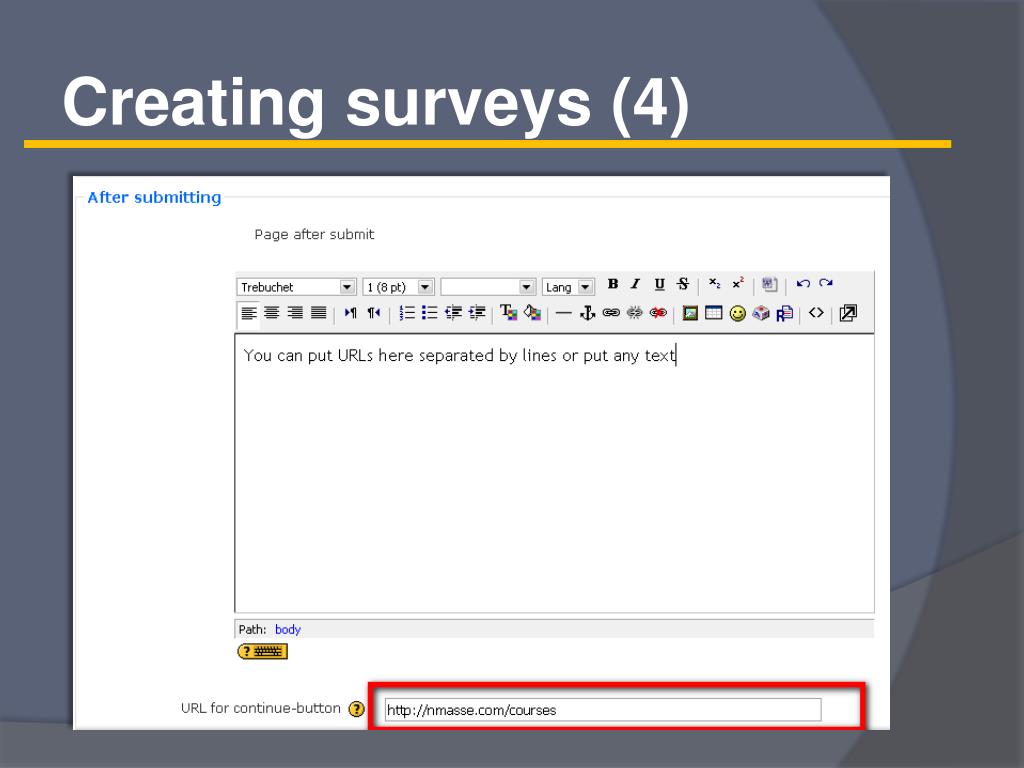Click the insert special character icon
This screenshot has width=1024, height=768.
(x=761, y=313)
